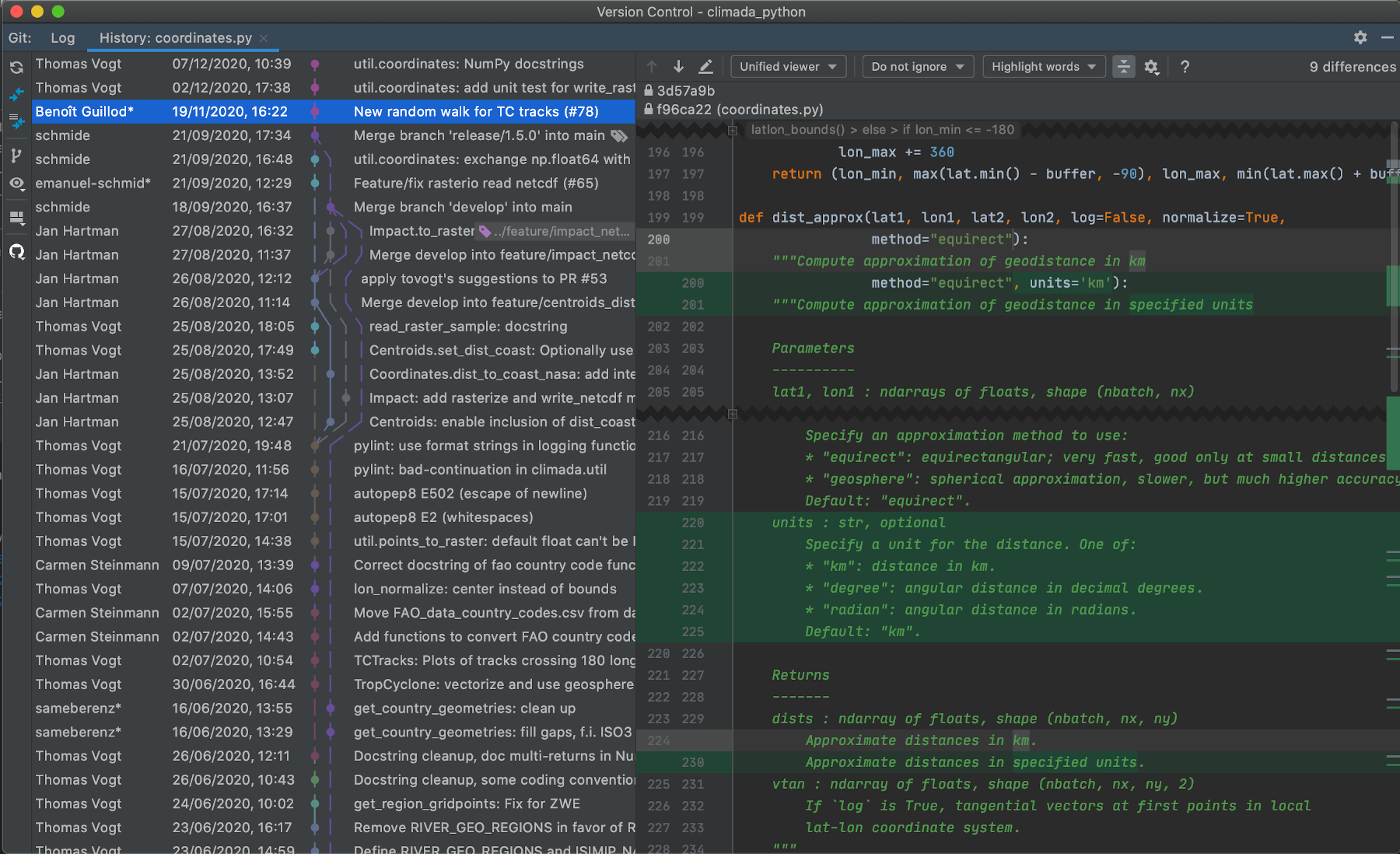Screen dimensions: 1400x854
Task: Select commit 'util.coordinates: NumPy docstrings'
Action: 468,64
